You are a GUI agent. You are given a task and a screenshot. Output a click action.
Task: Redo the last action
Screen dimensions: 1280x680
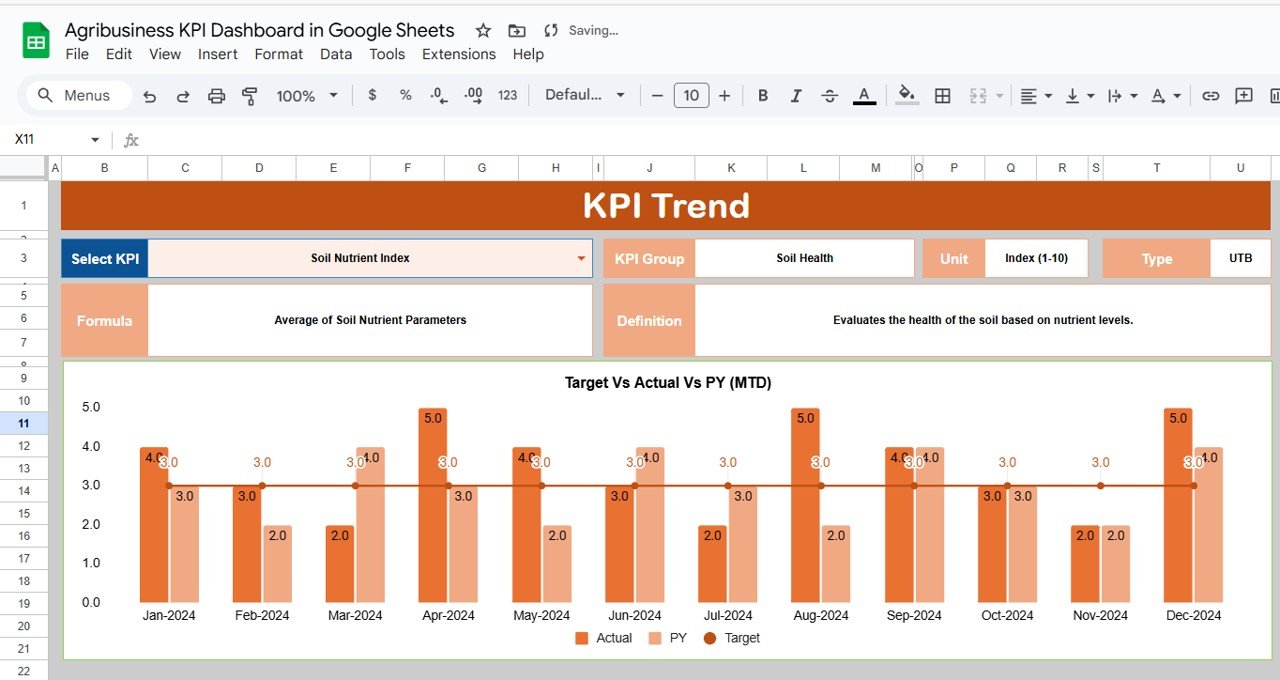183,96
